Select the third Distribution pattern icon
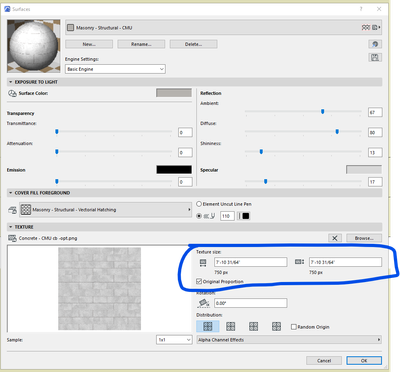 pos(253,326)
